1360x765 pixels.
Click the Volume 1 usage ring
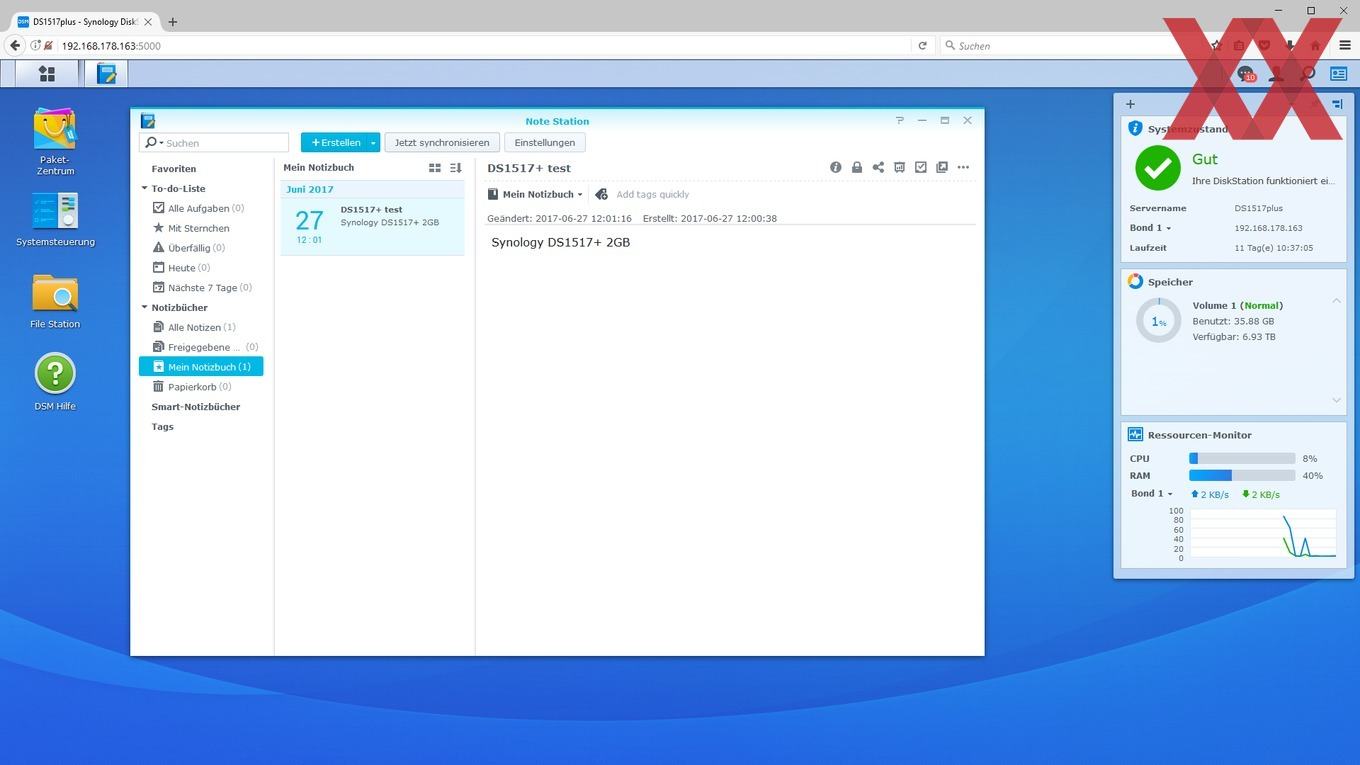pos(1159,321)
